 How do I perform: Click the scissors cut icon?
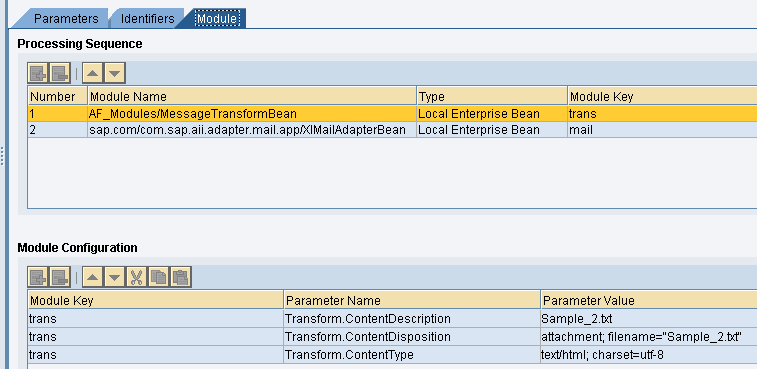click(x=137, y=277)
